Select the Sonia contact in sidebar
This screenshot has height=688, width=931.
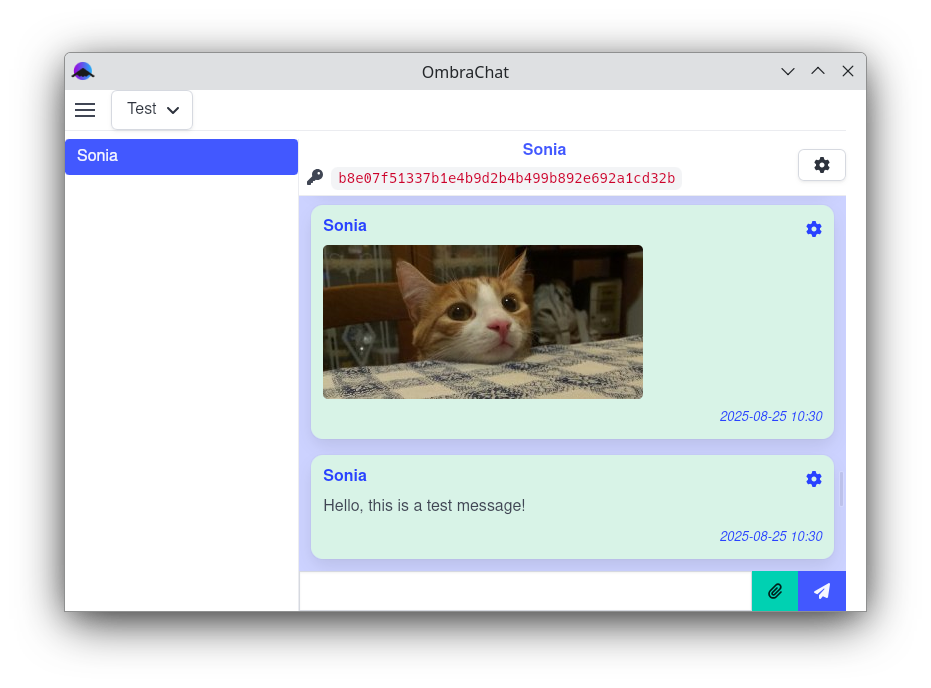point(181,156)
